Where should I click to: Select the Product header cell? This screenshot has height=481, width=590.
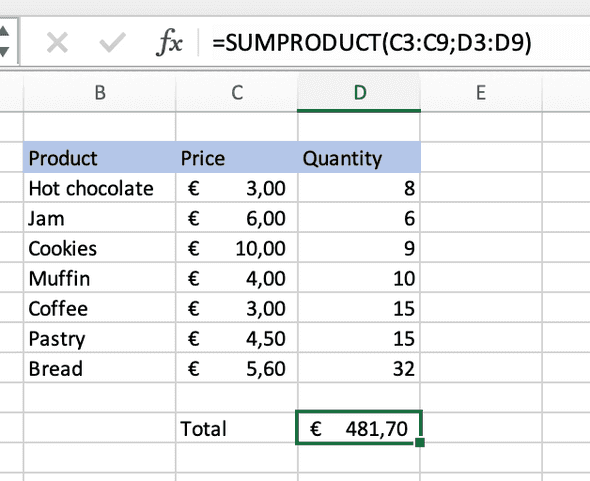tap(99, 157)
